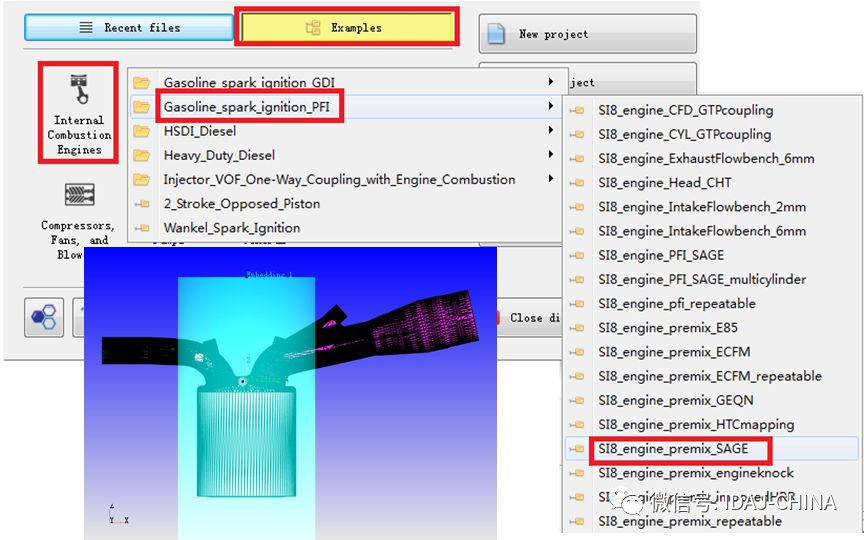Click the icon beside SI8_engine_Head_CHT
Viewport: 864px width, 540px height.
[x=577, y=183]
